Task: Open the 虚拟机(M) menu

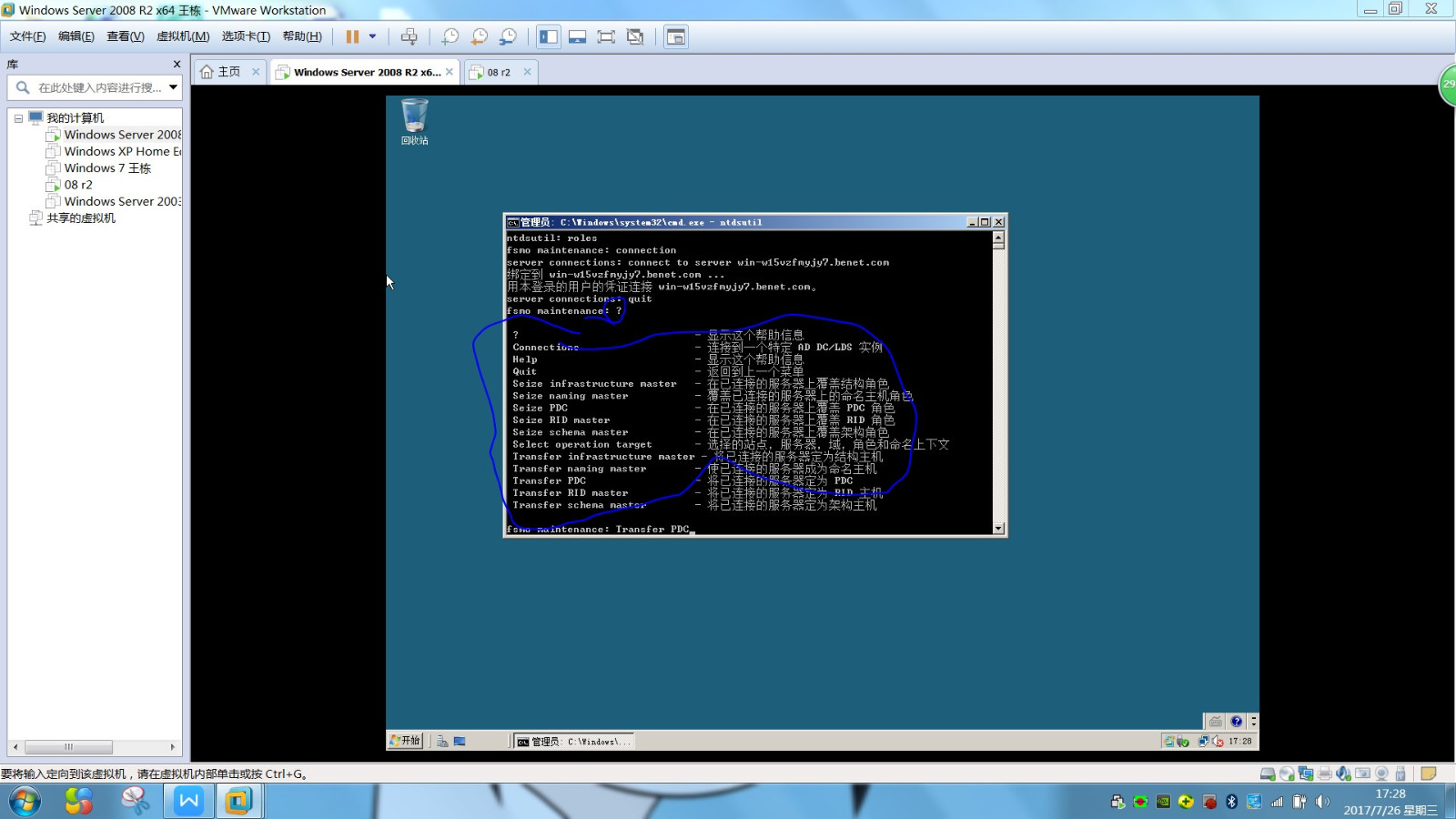Action: (x=183, y=36)
